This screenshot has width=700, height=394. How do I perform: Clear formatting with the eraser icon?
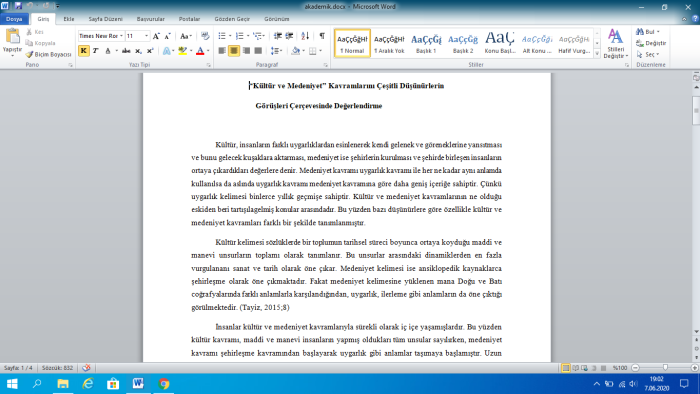205,36
